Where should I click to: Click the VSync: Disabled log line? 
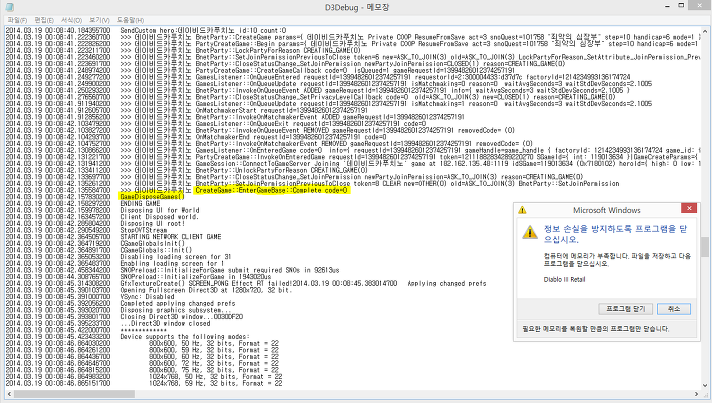click(x=147, y=297)
